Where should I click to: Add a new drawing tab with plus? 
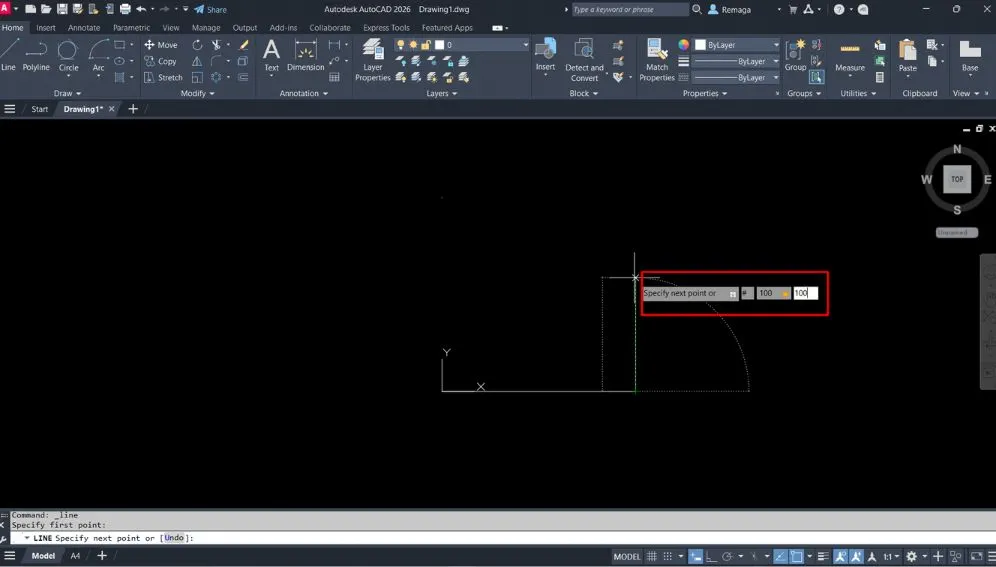tap(133, 109)
